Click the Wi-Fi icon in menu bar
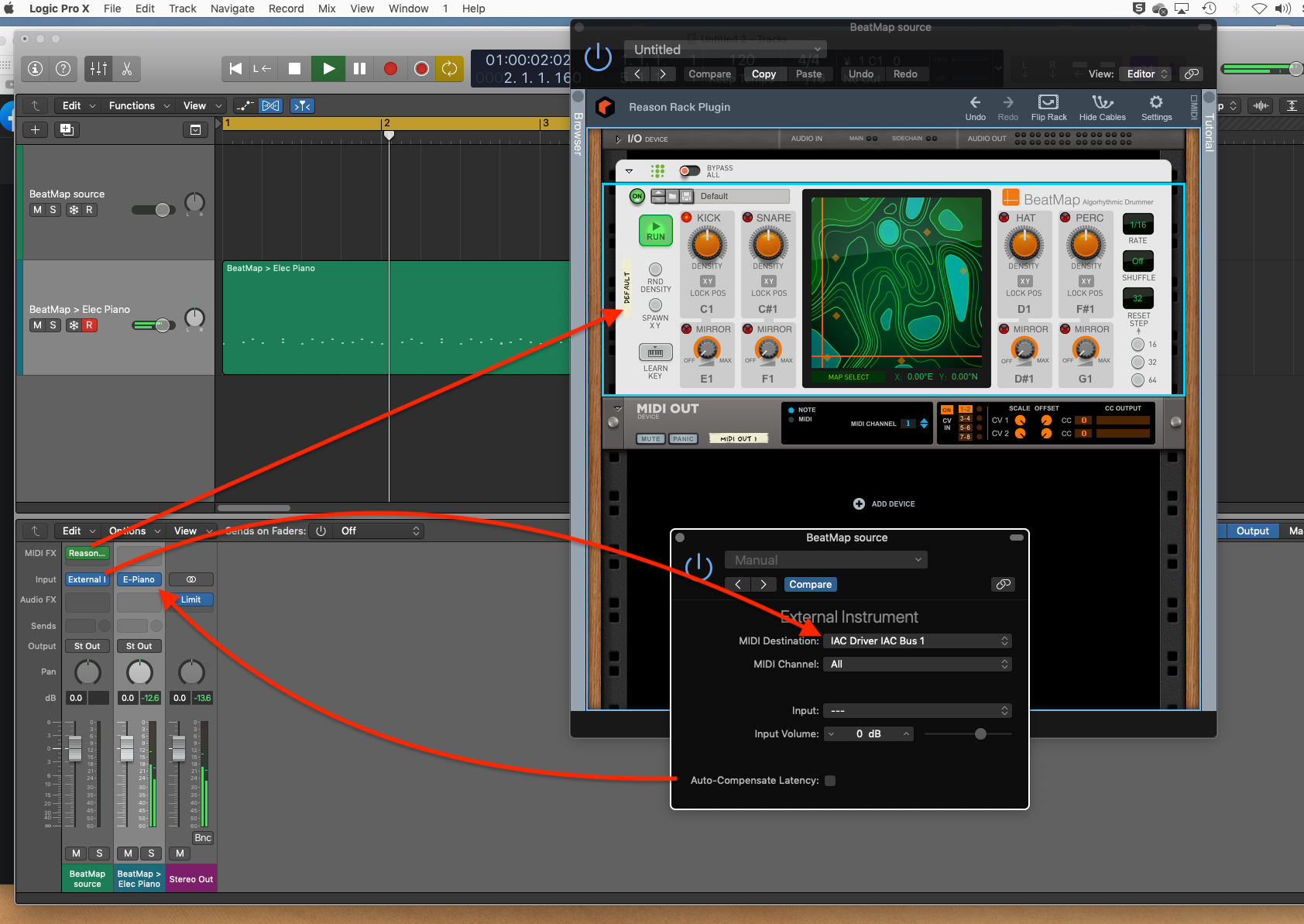Screen dimensions: 1304x924 tap(1260, 9)
